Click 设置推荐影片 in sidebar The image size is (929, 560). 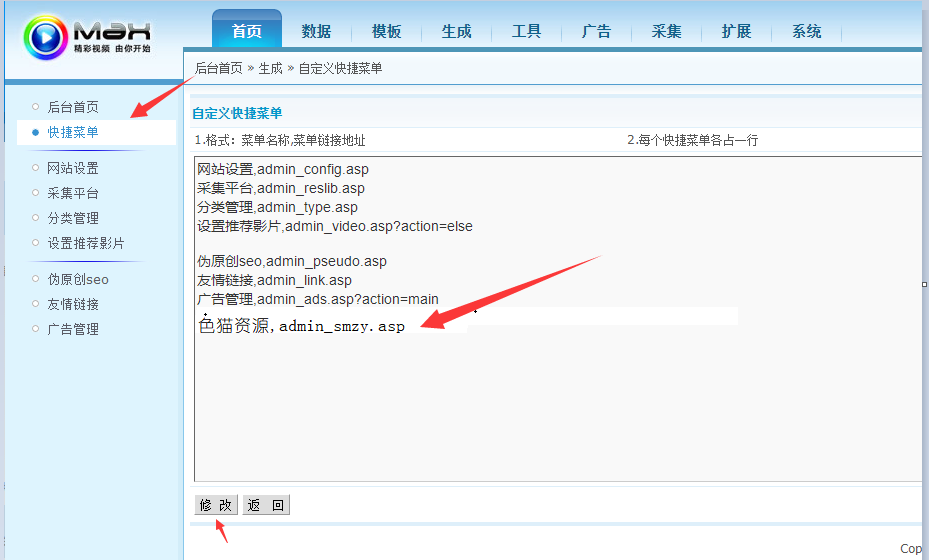pos(86,243)
